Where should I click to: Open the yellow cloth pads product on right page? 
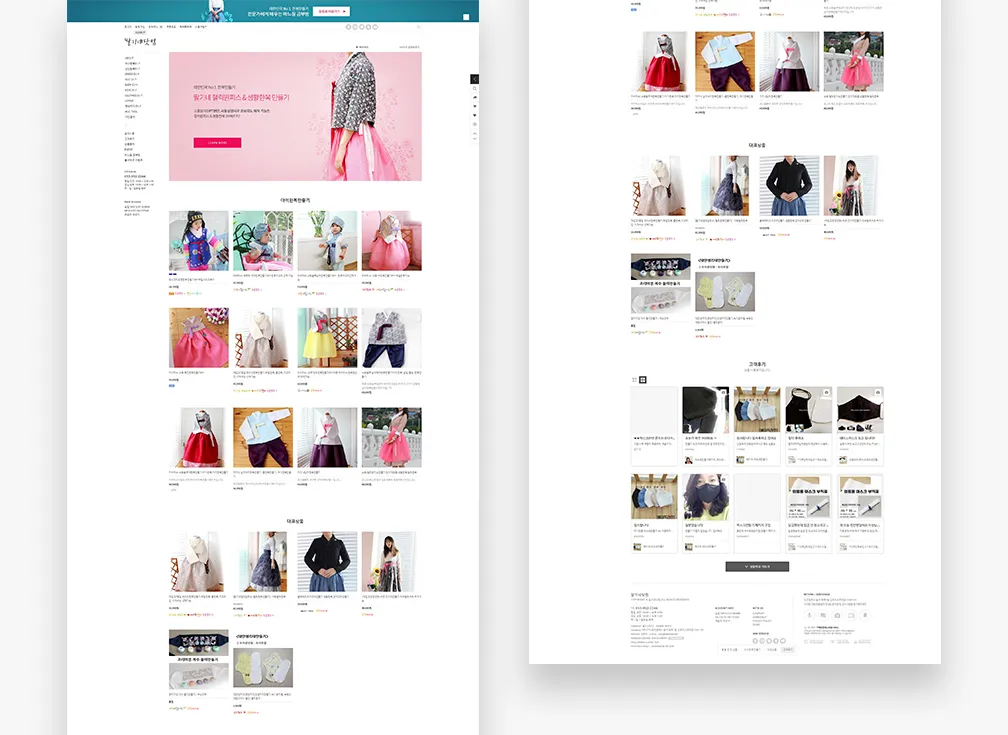(725, 291)
